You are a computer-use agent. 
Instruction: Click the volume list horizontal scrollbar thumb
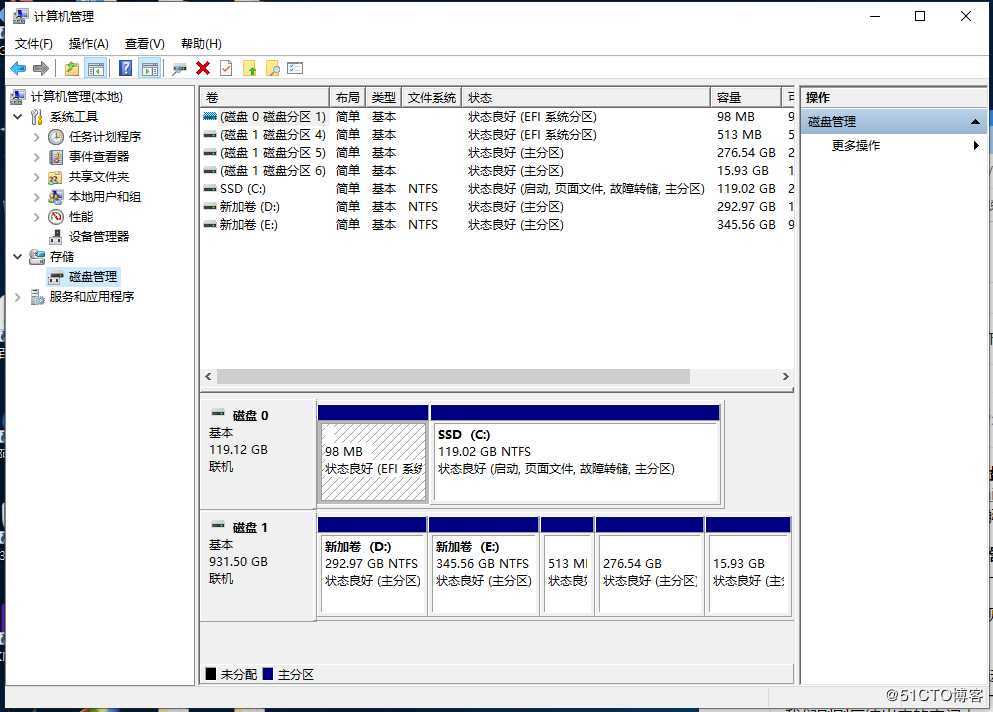tap(453, 377)
